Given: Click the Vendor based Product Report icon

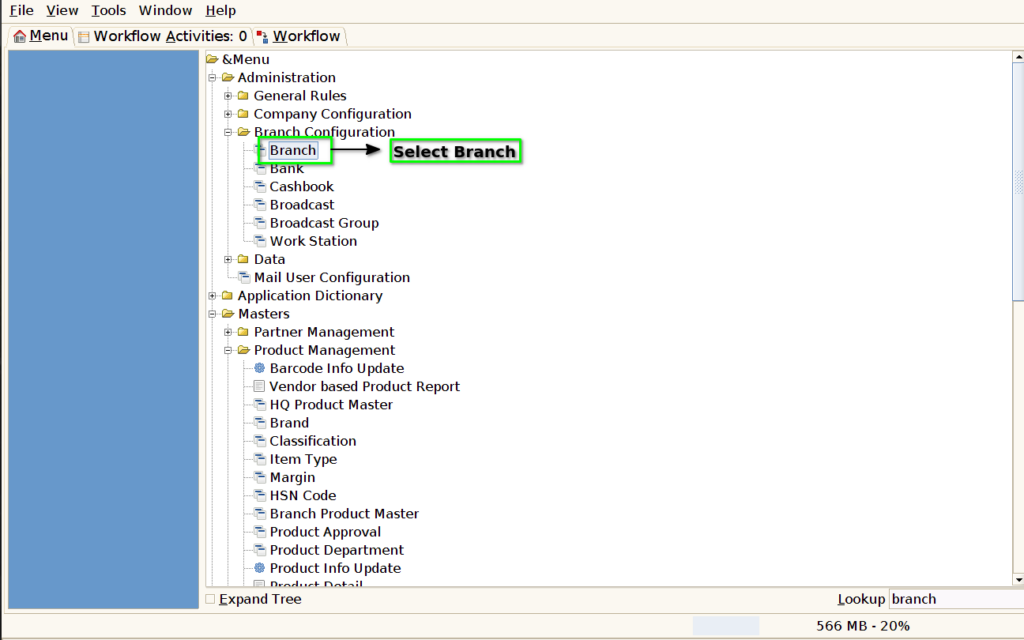Looking at the screenshot, I should pyautogui.click(x=259, y=387).
